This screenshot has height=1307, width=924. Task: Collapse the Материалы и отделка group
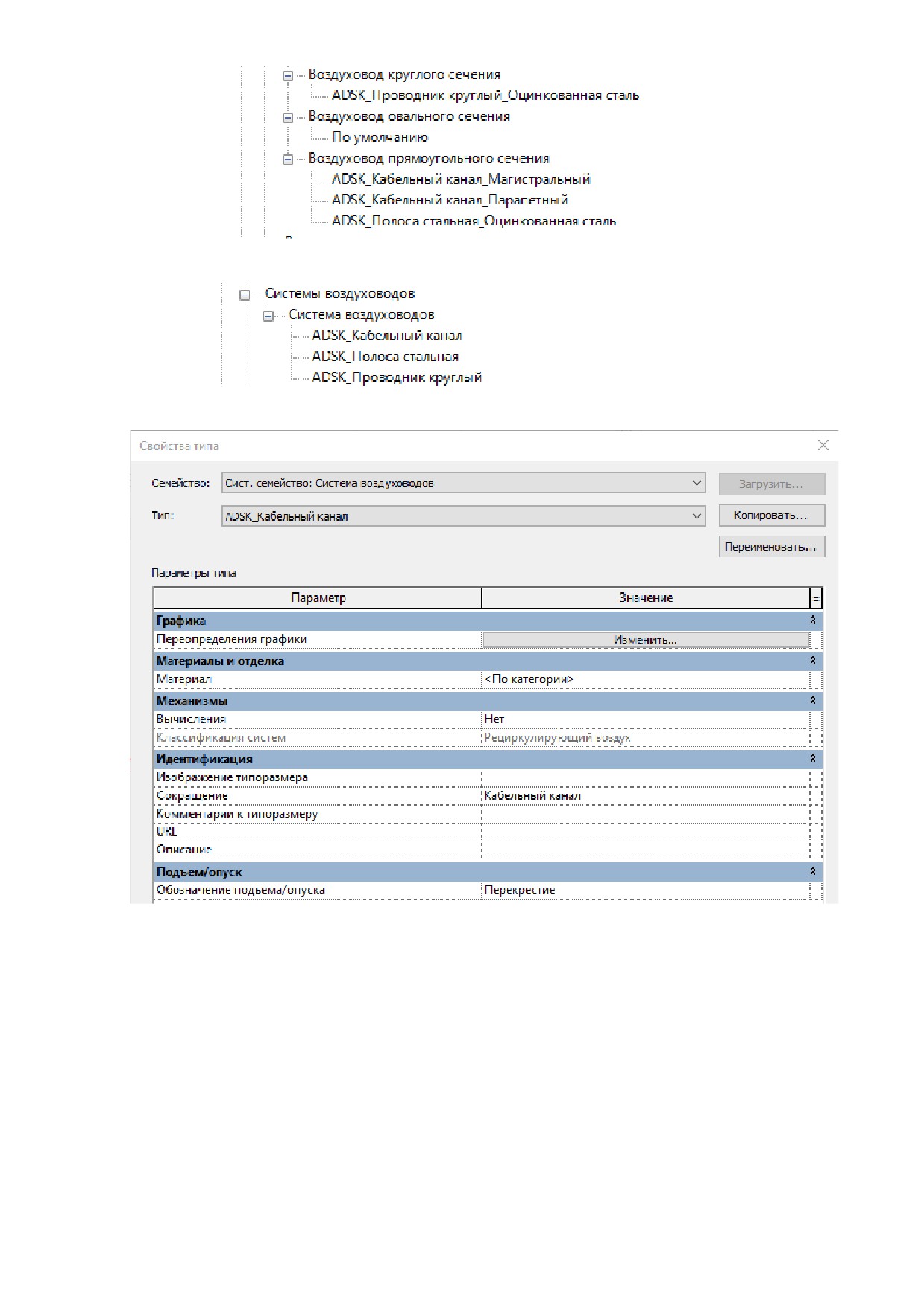pyautogui.click(x=813, y=660)
